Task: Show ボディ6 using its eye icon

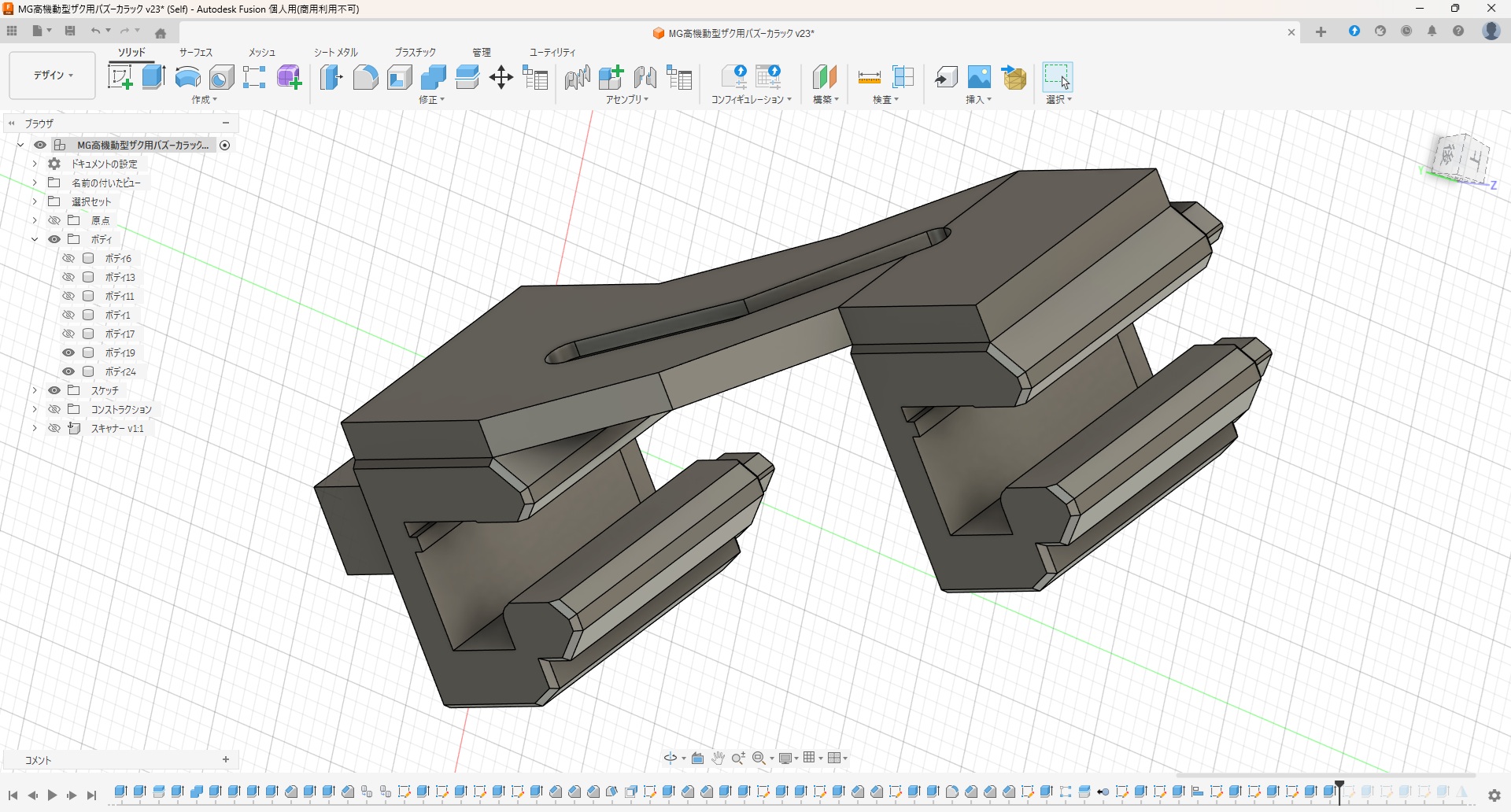Action: pyautogui.click(x=68, y=258)
